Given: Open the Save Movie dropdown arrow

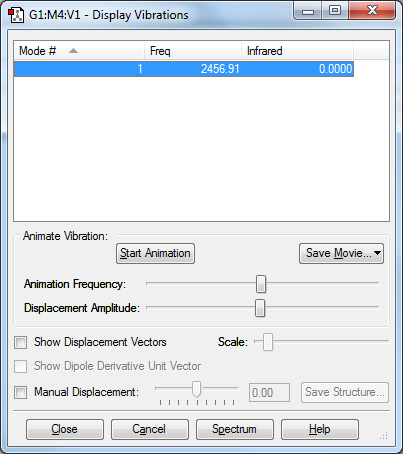Looking at the screenshot, I should point(377,253).
